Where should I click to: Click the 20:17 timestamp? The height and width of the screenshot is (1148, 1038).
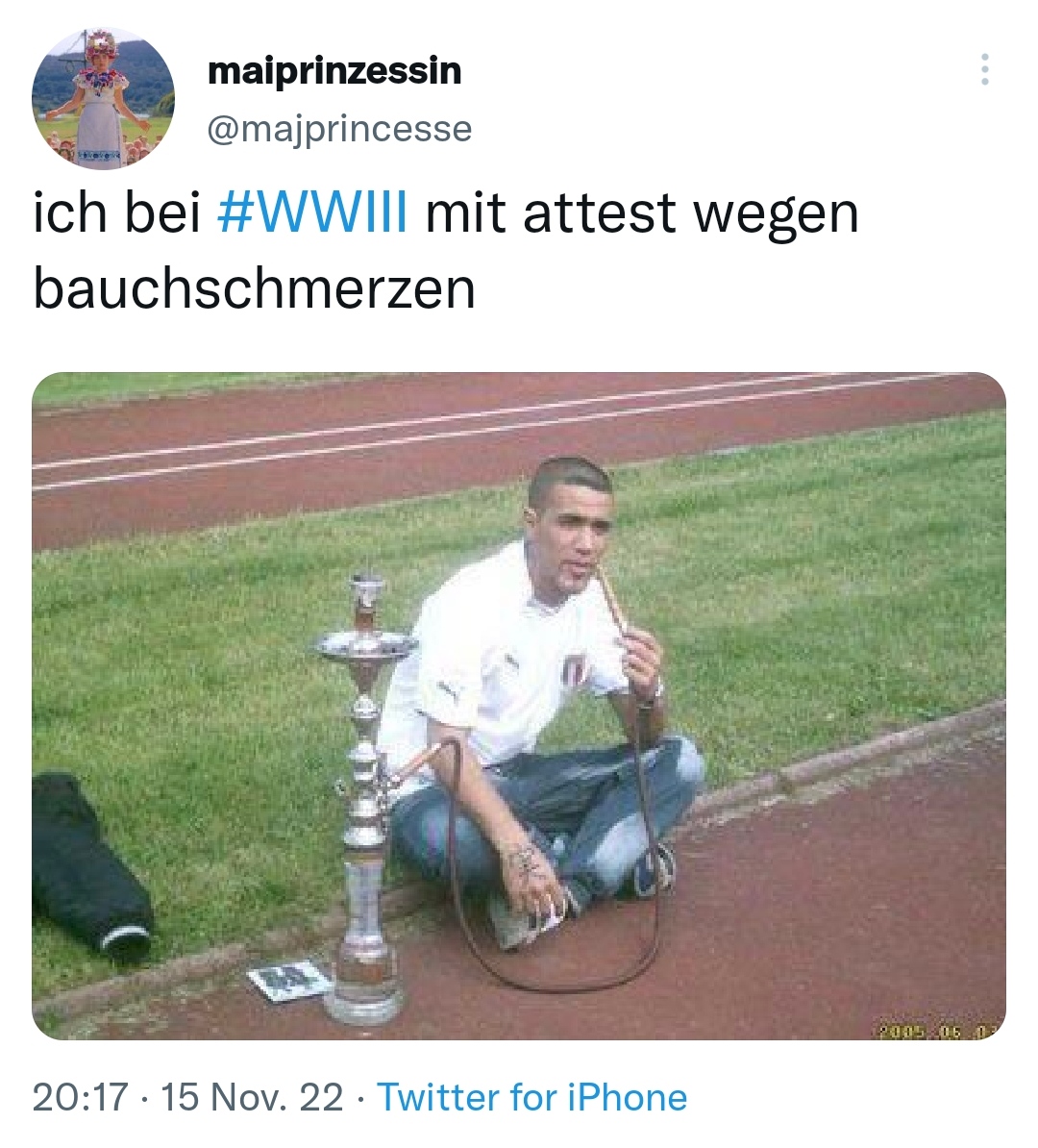click(x=81, y=1097)
